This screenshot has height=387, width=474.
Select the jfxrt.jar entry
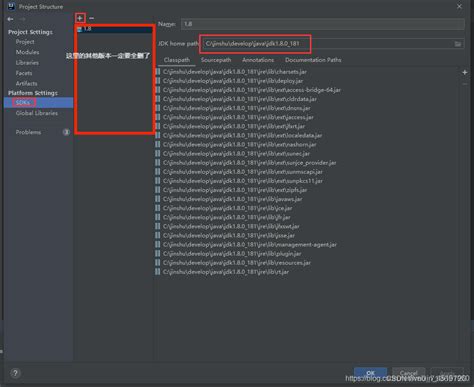230,126
